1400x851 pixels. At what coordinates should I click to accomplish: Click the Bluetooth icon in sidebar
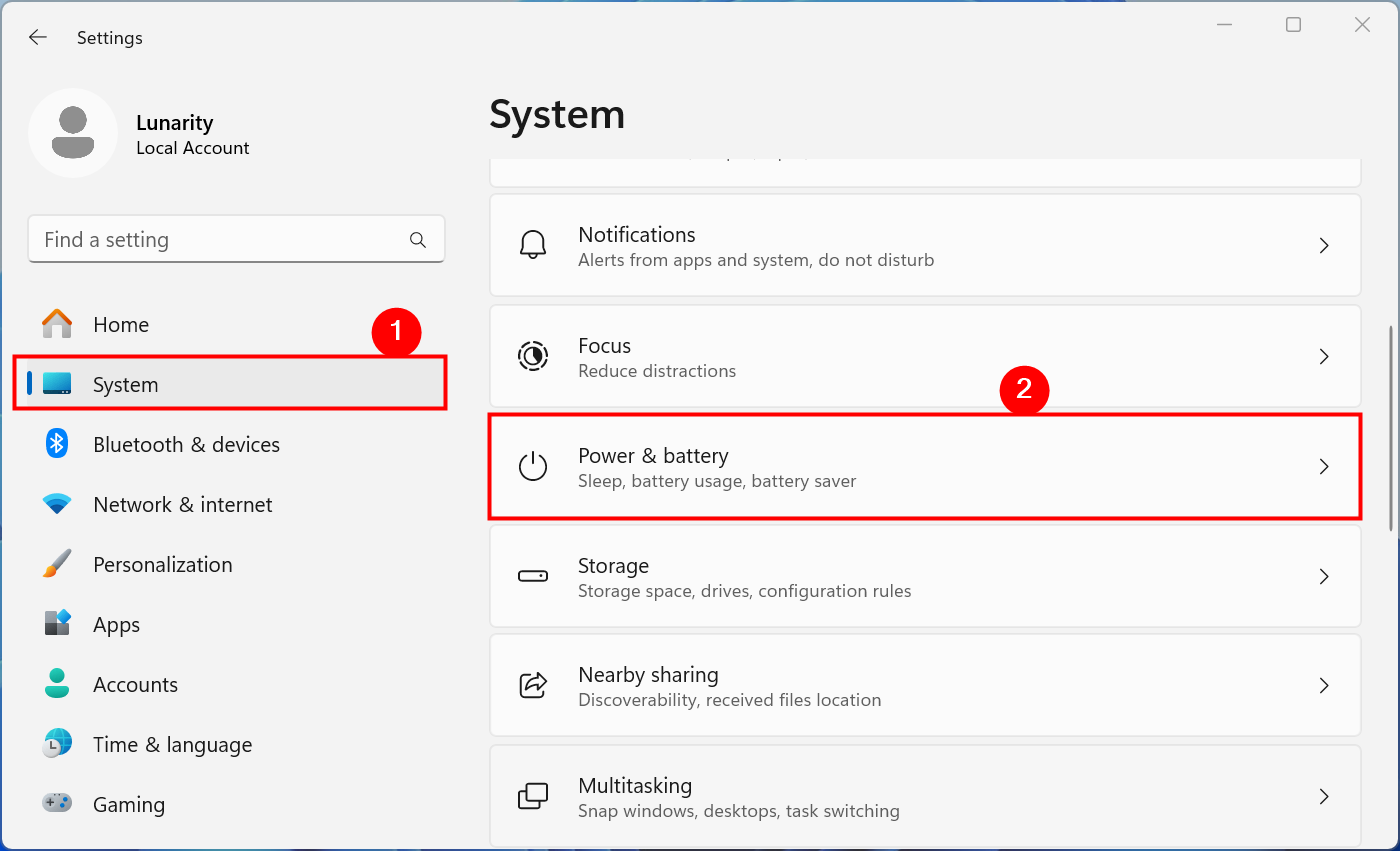57,444
